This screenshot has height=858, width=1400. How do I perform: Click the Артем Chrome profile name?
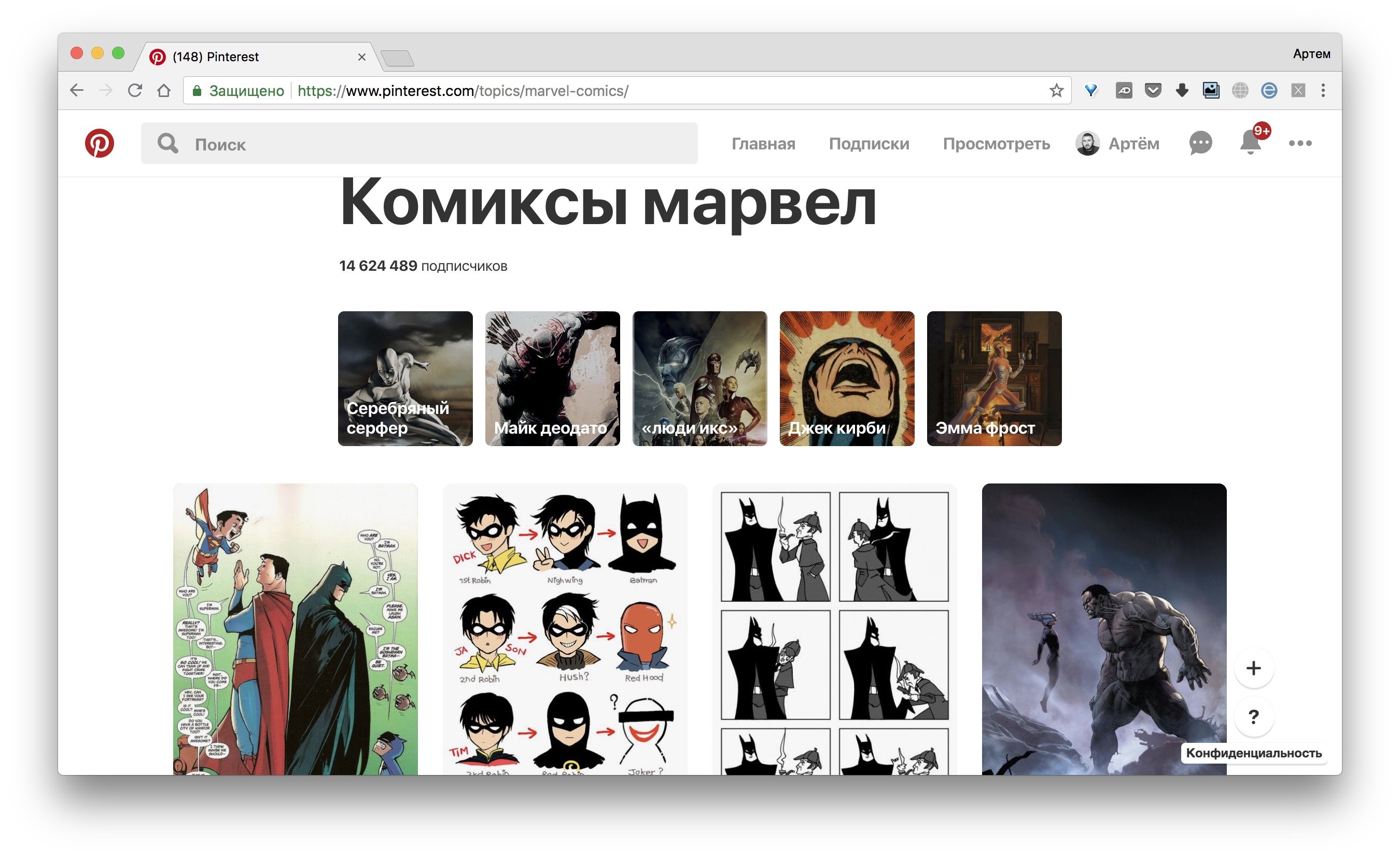(x=1311, y=54)
